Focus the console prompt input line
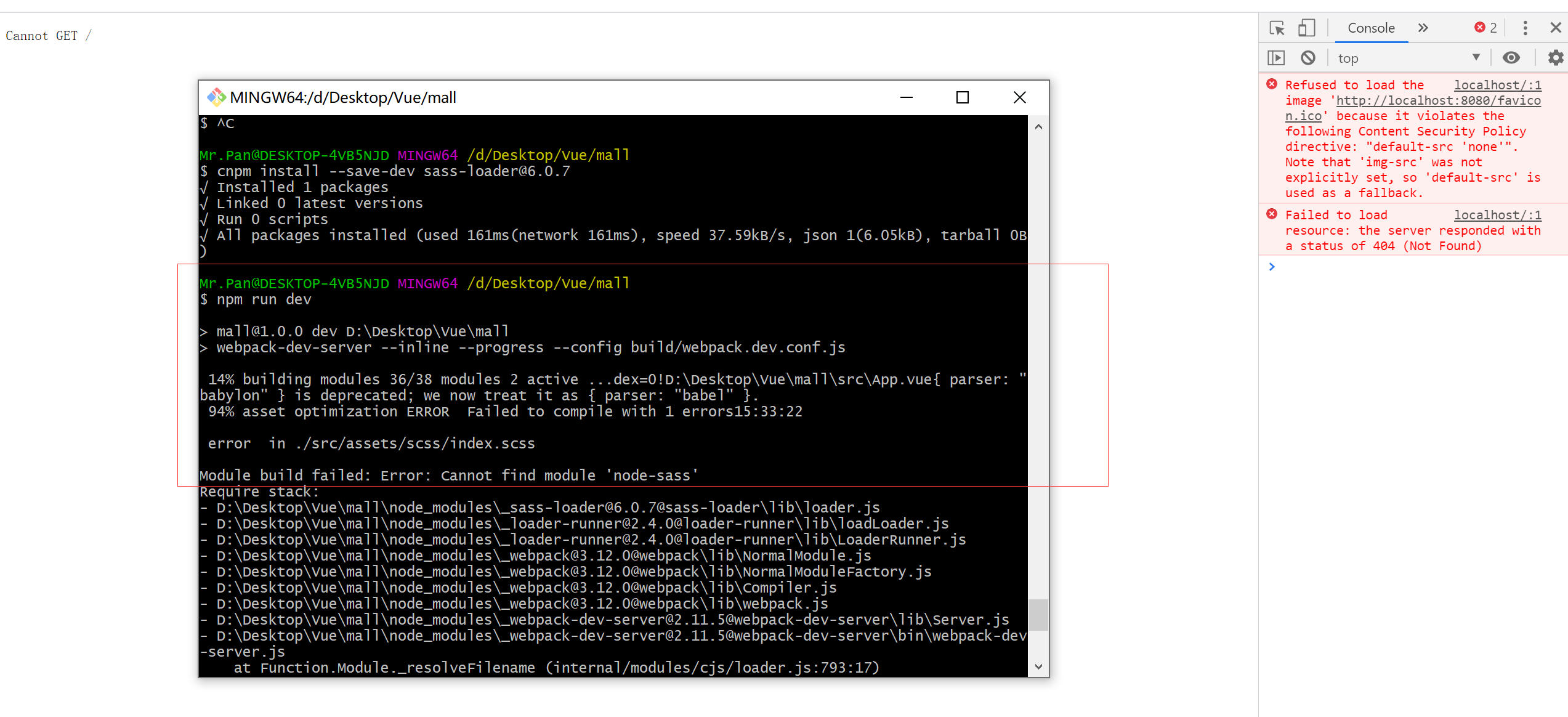The image size is (1568, 717). 1416,267
